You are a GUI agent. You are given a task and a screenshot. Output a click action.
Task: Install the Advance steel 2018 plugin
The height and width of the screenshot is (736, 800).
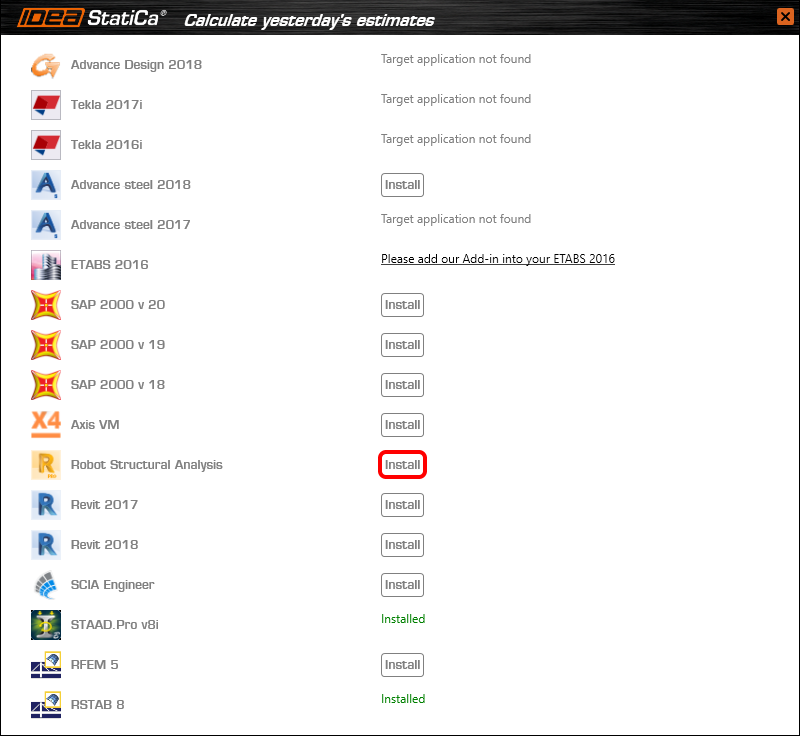click(402, 185)
